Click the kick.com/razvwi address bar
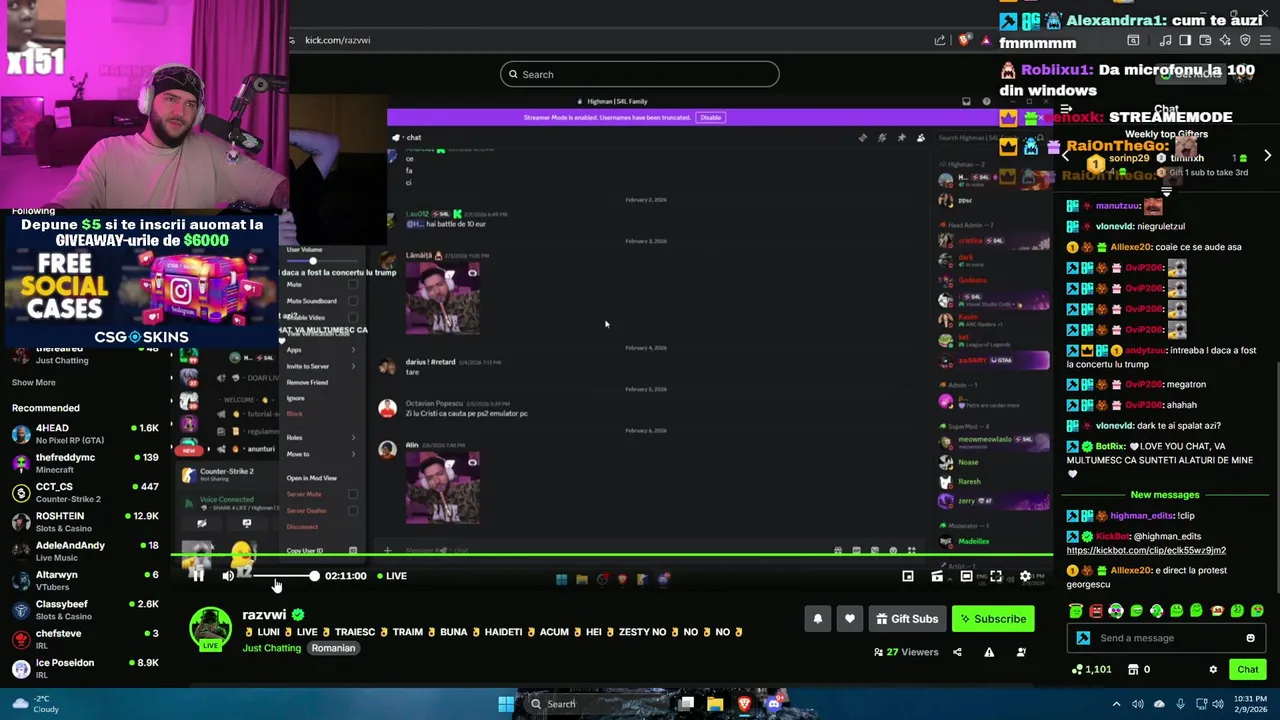 coord(338,40)
